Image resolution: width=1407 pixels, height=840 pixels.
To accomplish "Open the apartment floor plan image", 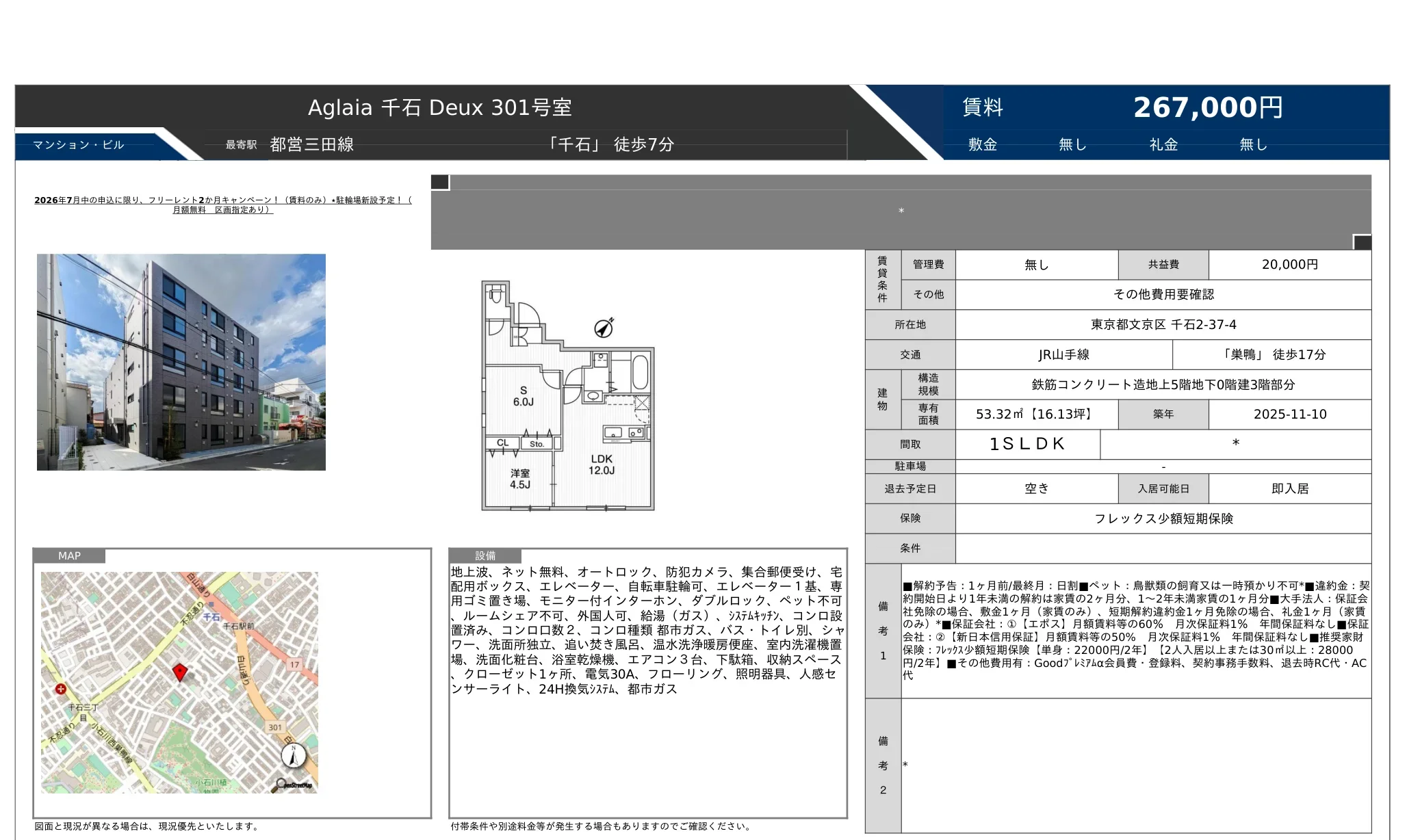I will coord(568,395).
